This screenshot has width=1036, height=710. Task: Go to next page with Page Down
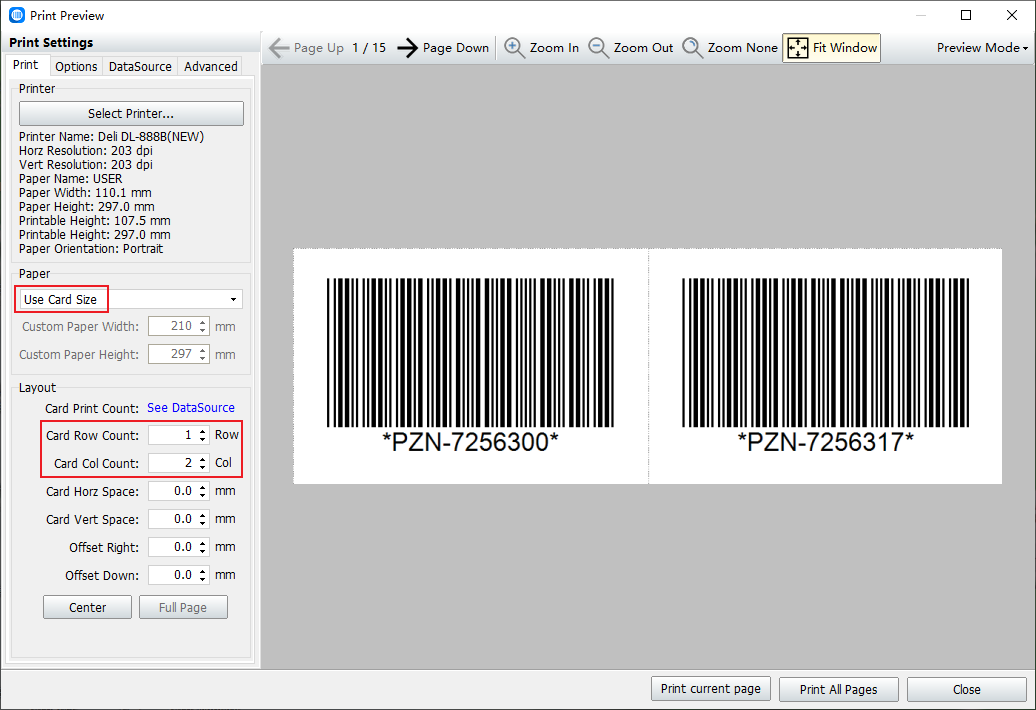[x=443, y=48]
